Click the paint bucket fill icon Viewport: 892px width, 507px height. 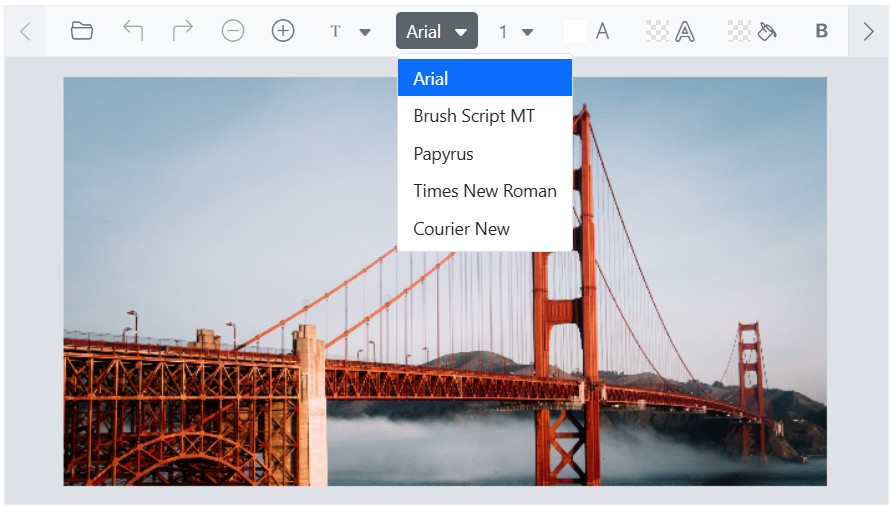767,31
